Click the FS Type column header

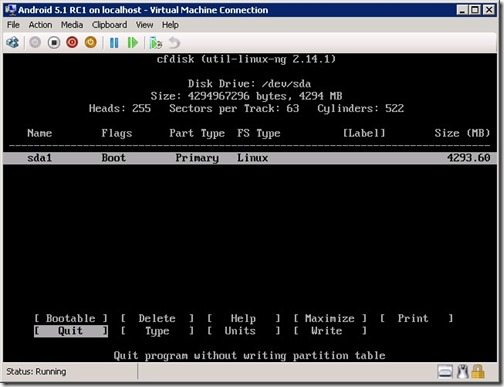pyautogui.click(x=259, y=134)
